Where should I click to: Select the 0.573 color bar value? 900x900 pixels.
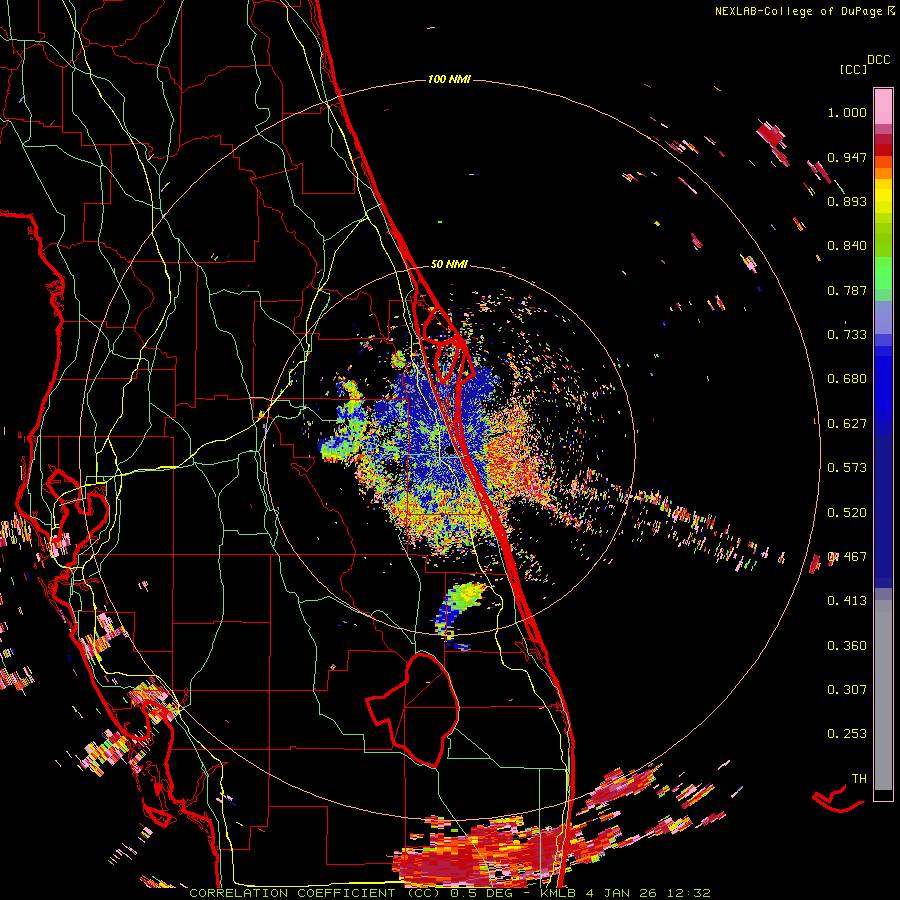[x=847, y=468]
